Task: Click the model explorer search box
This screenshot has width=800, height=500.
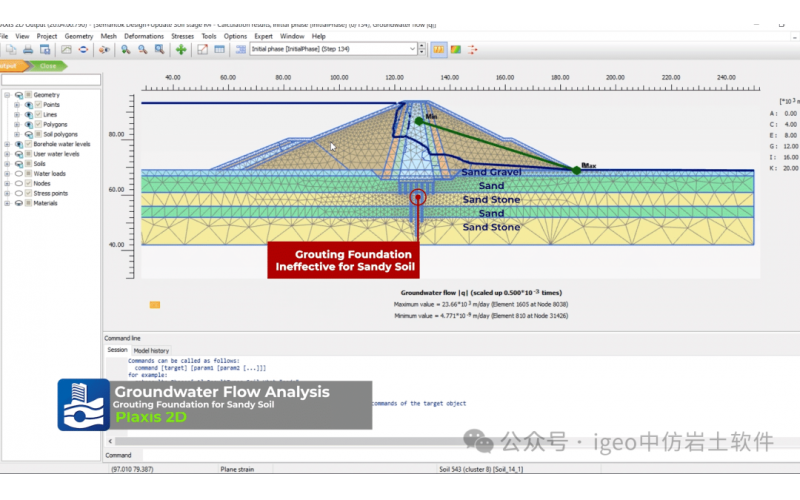Action: [x=51, y=80]
